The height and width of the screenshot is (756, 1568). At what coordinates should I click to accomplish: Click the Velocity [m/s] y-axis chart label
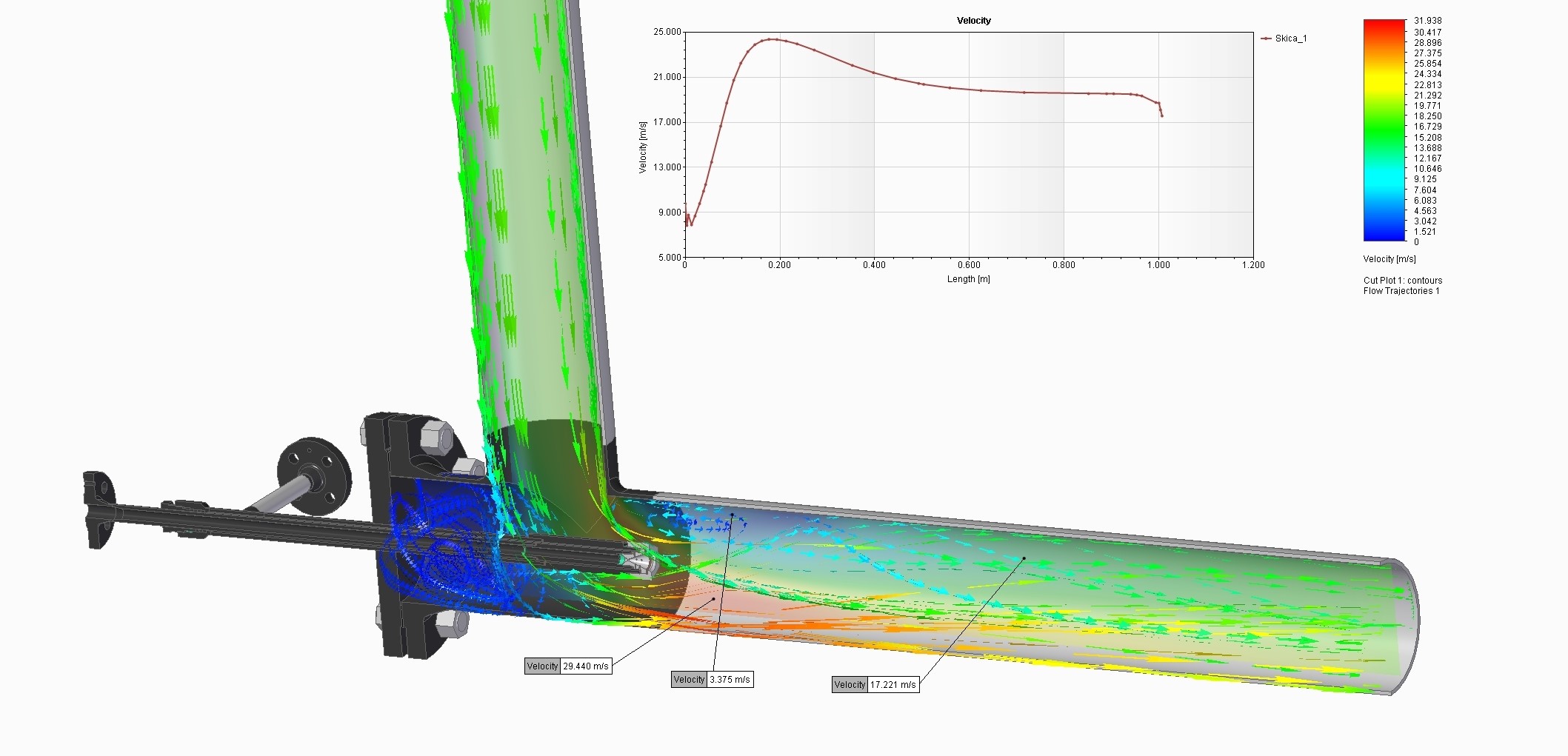pyautogui.click(x=643, y=147)
